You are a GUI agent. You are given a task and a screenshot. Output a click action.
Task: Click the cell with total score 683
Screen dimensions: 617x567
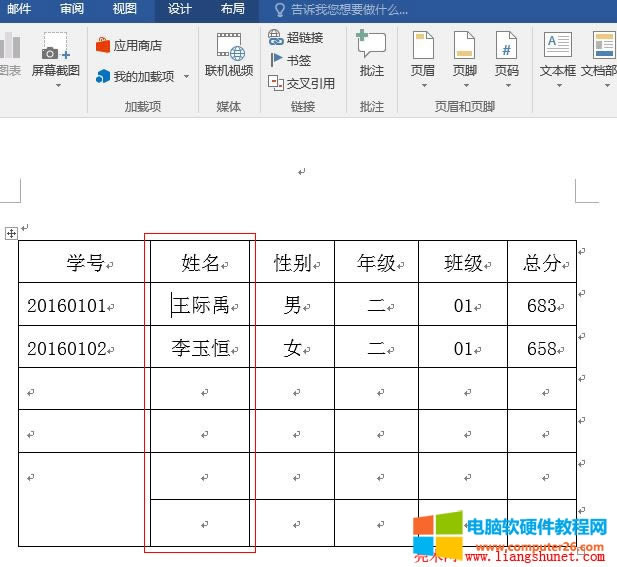click(x=541, y=305)
